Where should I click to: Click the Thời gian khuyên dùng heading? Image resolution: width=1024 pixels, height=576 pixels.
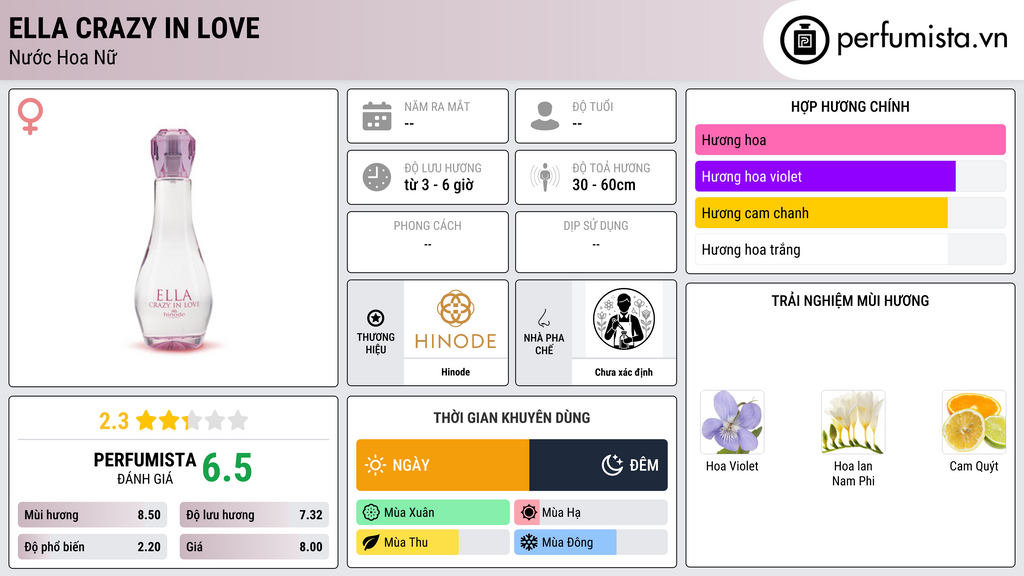(x=512, y=417)
